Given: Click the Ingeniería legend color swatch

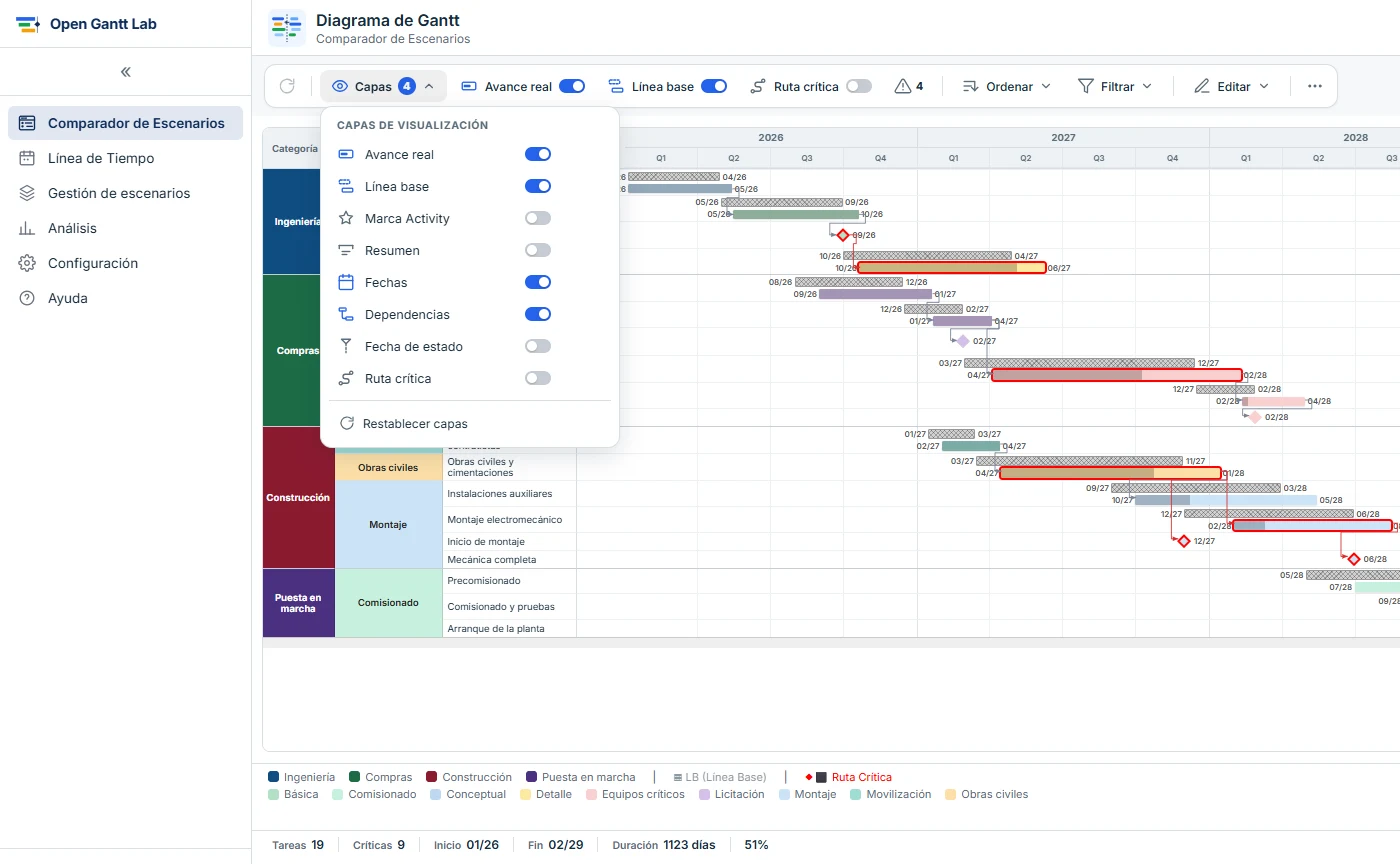Looking at the screenshot, I should point(274,777).
